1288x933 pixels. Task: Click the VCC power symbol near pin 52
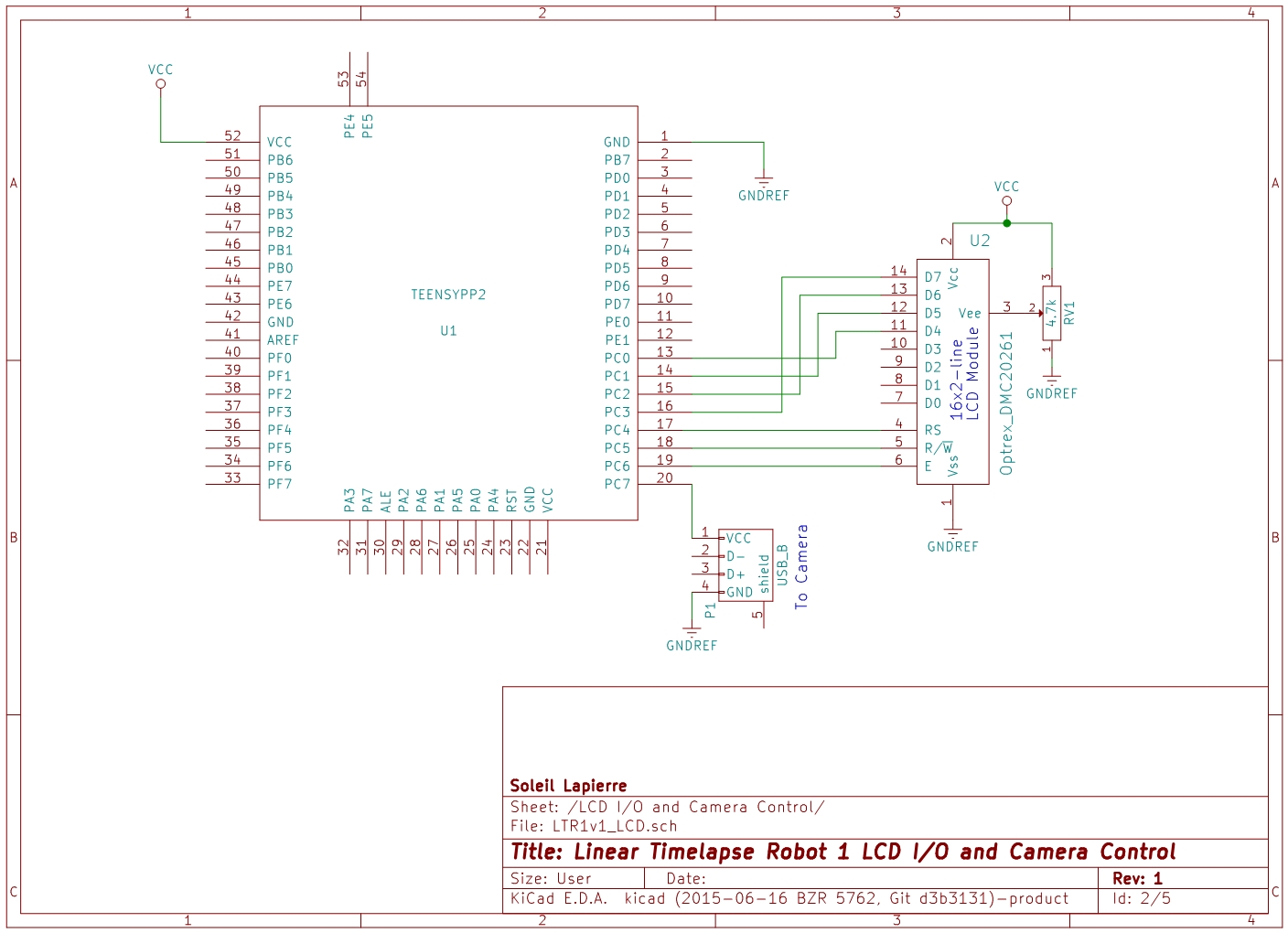pyautogui.click(x=160, y=82)
